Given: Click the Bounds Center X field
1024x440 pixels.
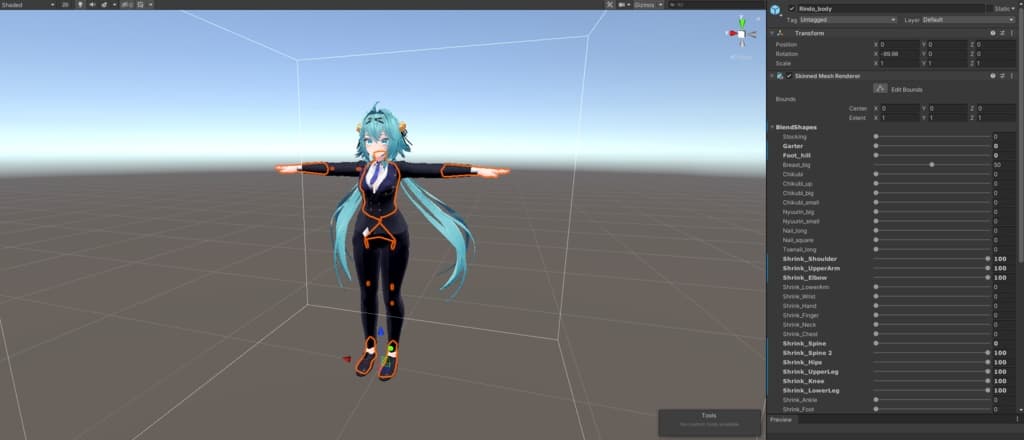Looking at the screenshot, I should [899, 108].
